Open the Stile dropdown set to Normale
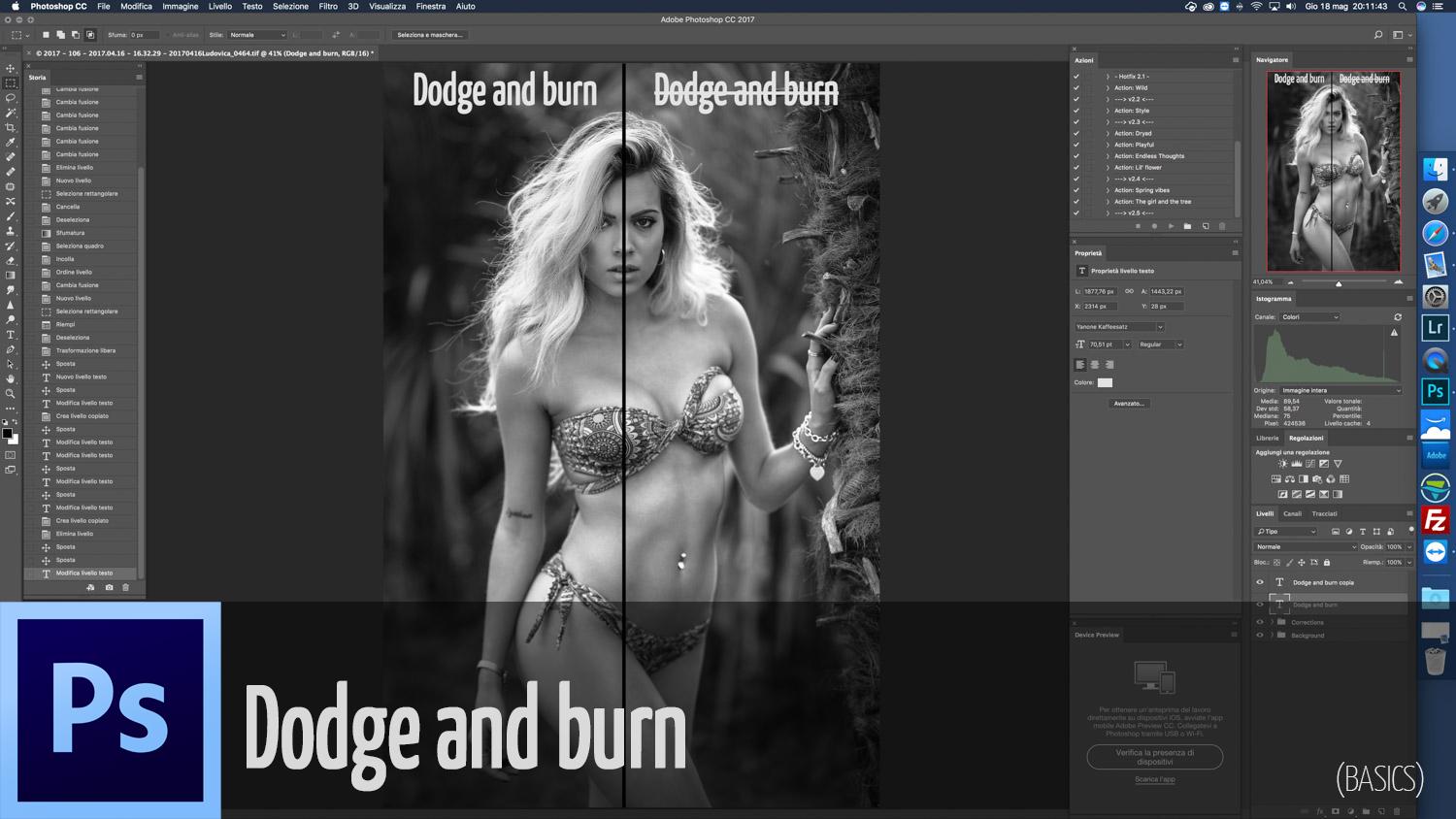 [257, 35]
